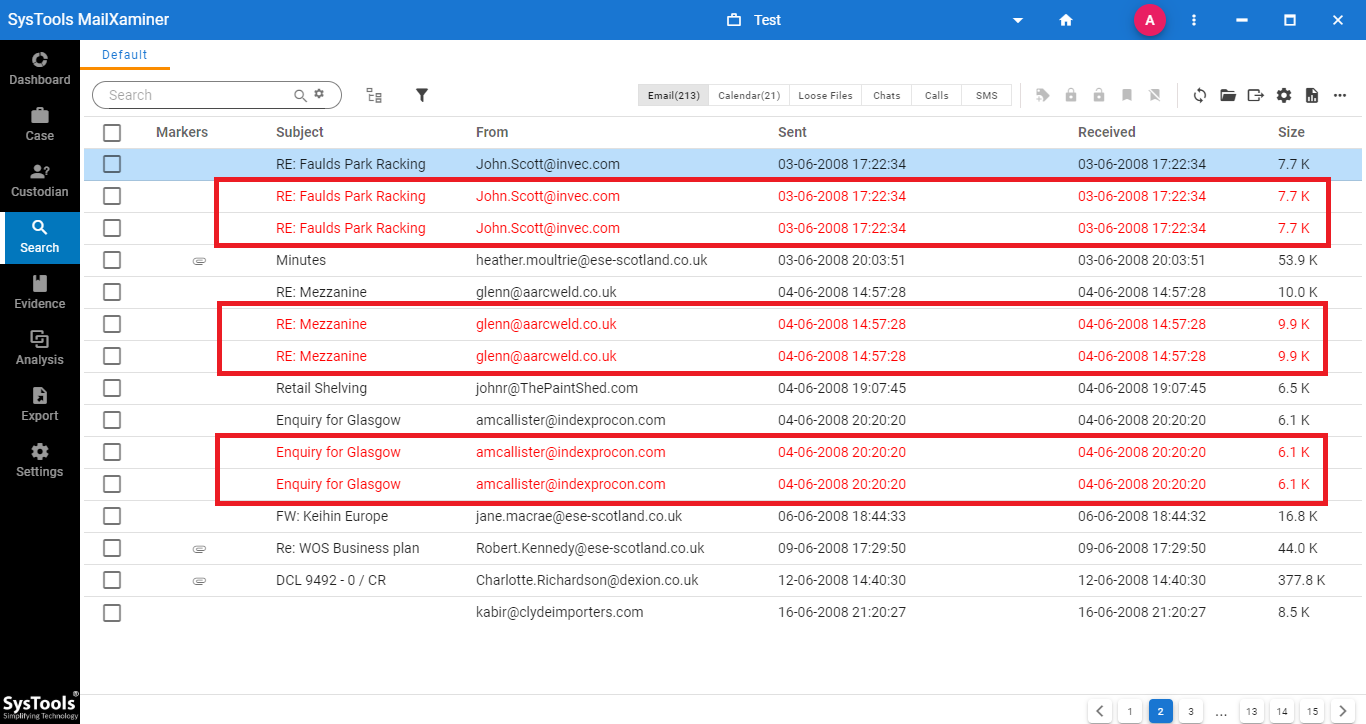Screen dimensions: 1366x724
Task: Sort by the Received column header
Action: 1107,132
